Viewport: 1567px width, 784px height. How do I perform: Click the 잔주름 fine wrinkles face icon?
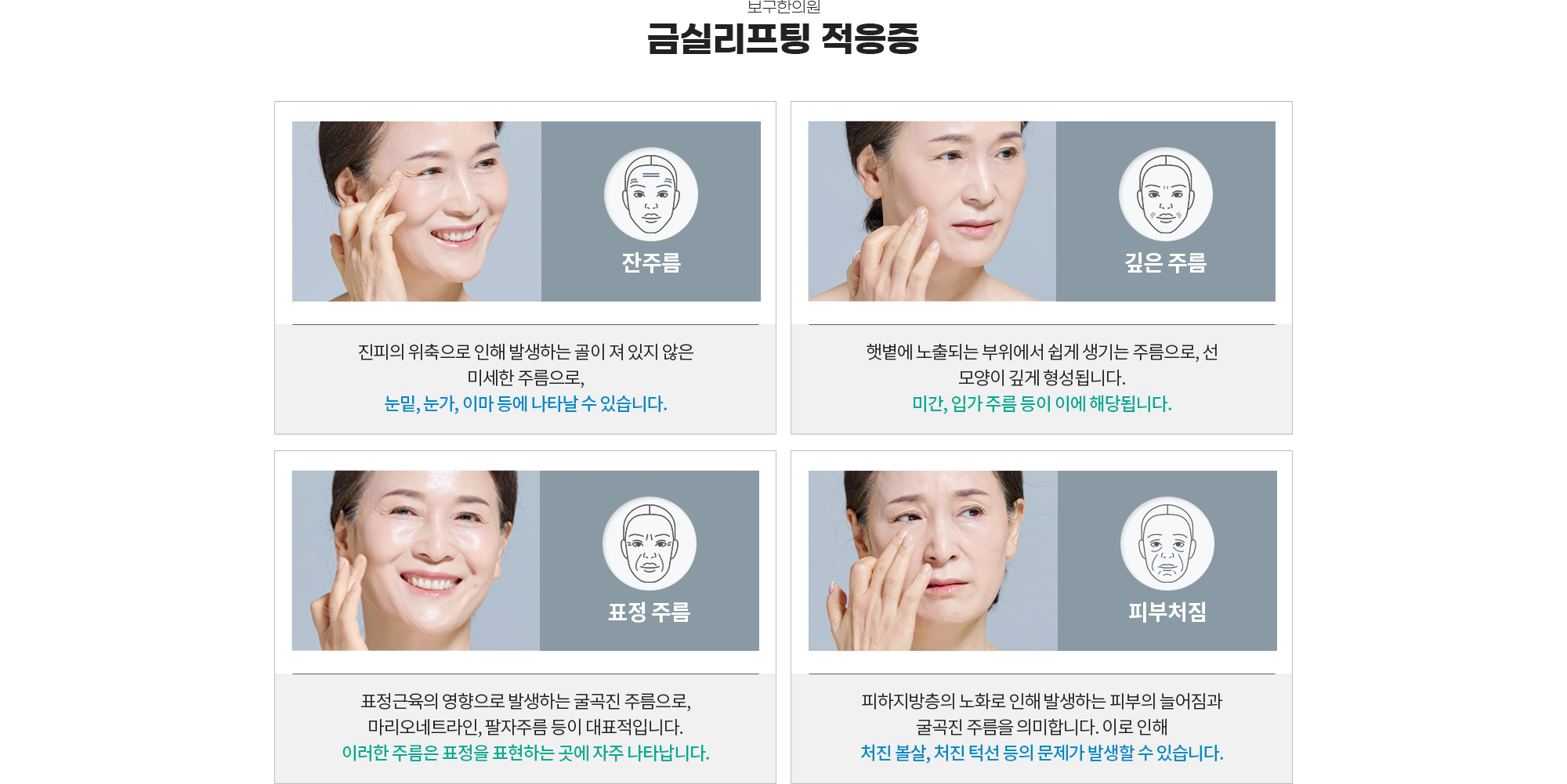tap(651, 194)
